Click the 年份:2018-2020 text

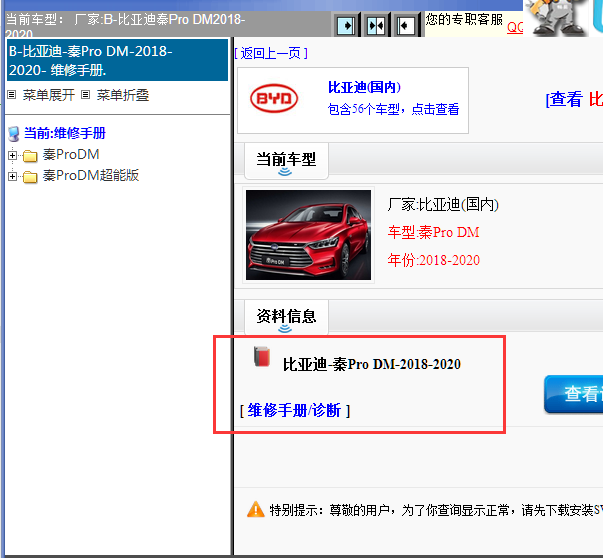433,260
